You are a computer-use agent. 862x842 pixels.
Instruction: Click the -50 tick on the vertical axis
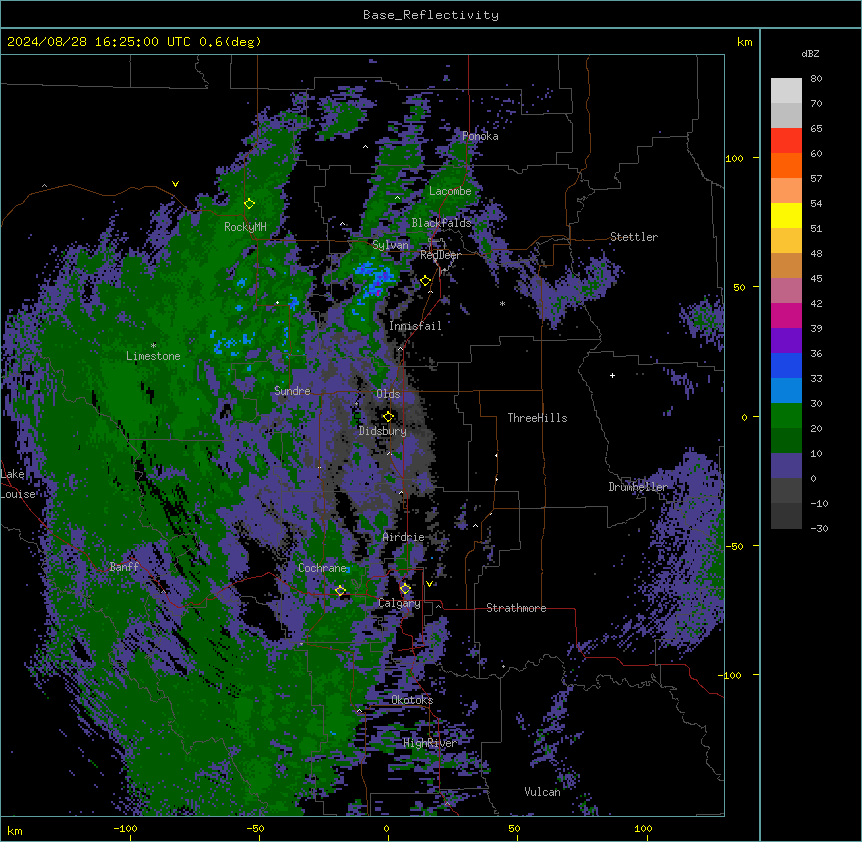click(x=734, y=546)
